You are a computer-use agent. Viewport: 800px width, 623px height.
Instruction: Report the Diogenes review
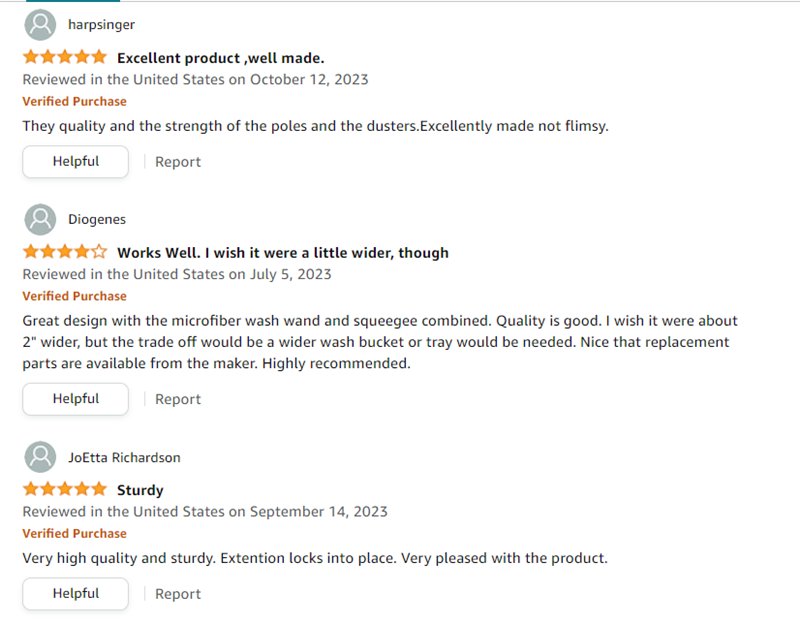coord(178,399)
